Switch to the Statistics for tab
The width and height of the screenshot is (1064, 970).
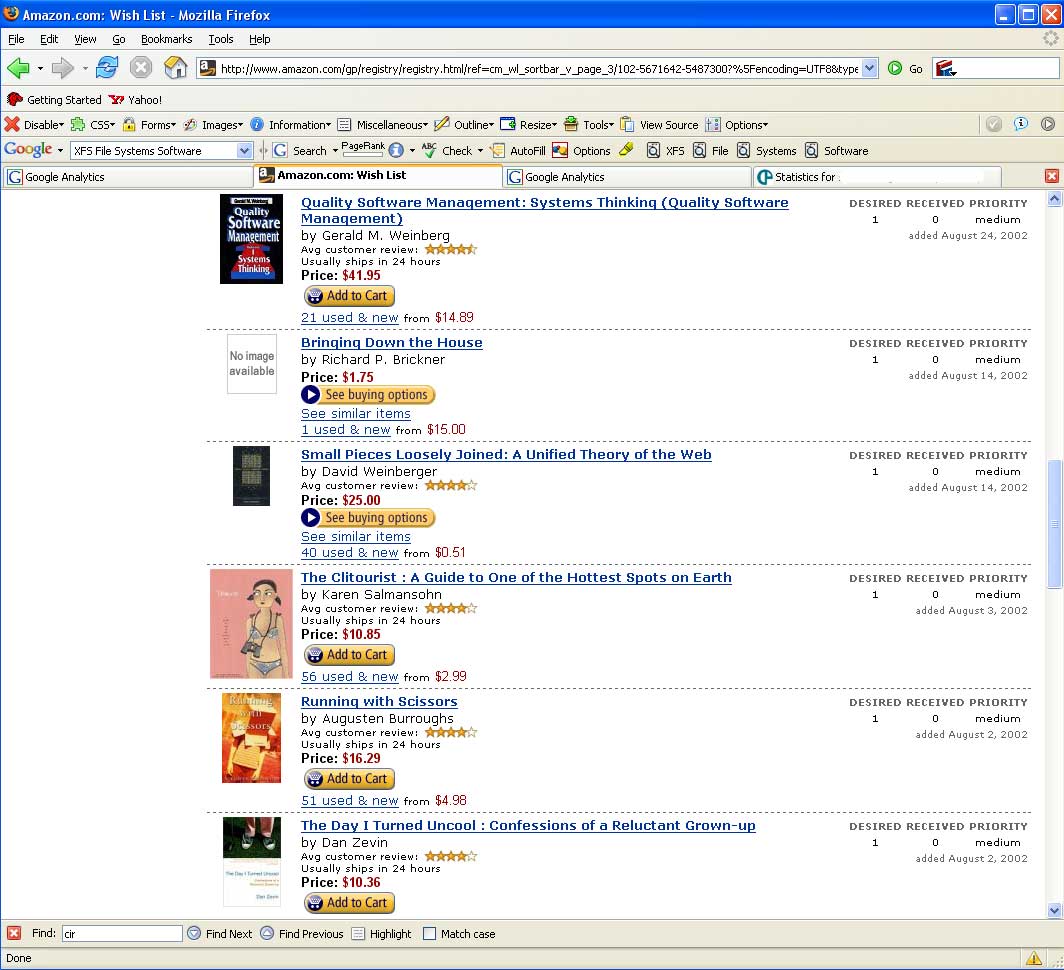pos(878,177)
